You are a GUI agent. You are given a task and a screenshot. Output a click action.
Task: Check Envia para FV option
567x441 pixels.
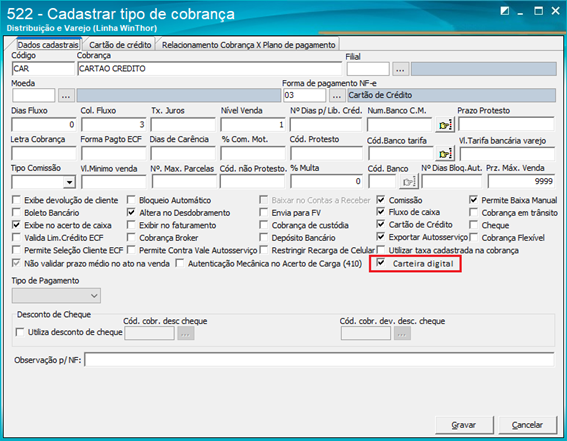264,212
